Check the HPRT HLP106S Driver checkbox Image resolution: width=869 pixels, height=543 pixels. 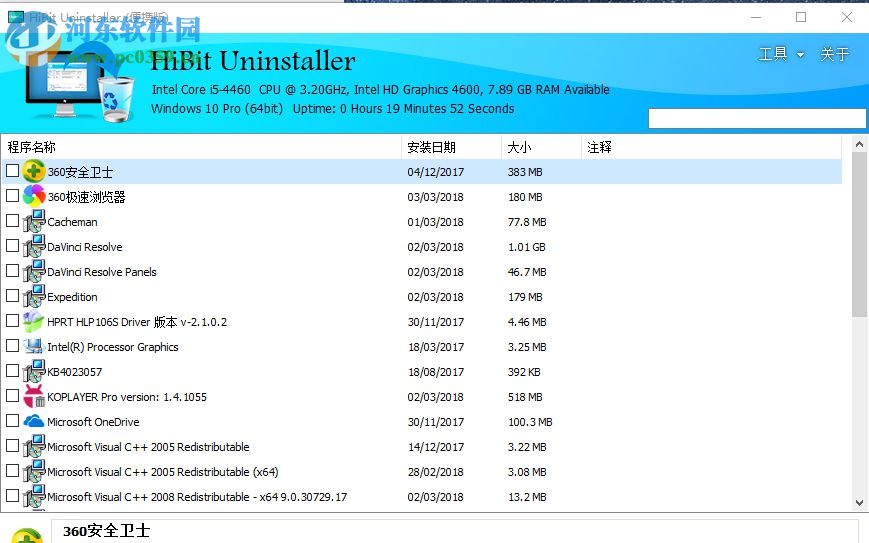[12, 320]
